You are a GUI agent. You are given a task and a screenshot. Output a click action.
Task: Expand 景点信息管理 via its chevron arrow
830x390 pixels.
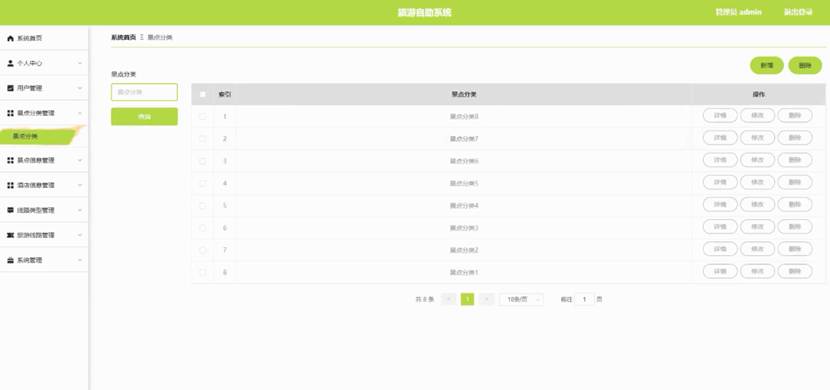(80, 160)
